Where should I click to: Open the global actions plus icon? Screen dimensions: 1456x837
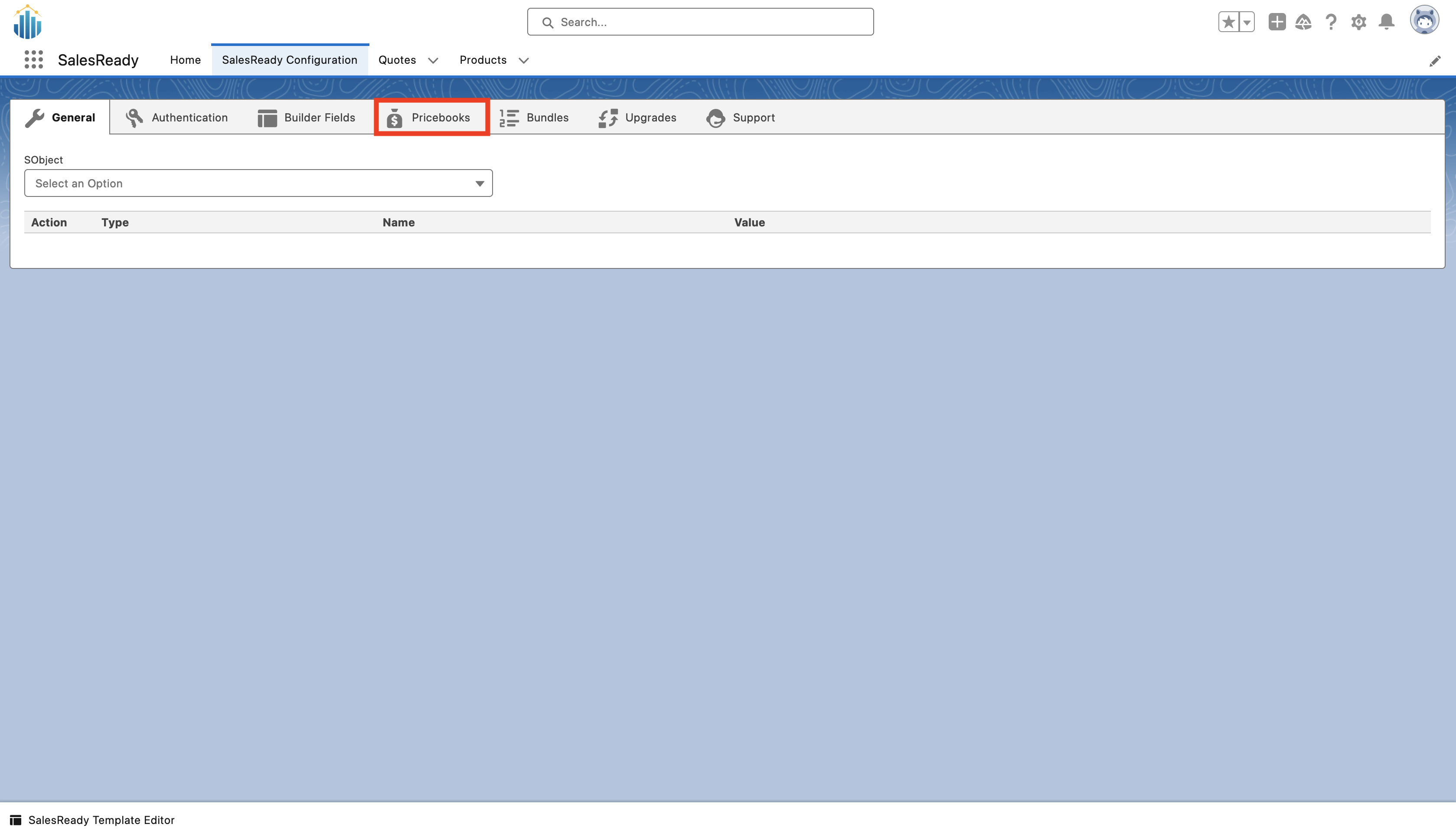click(1277, 22)
